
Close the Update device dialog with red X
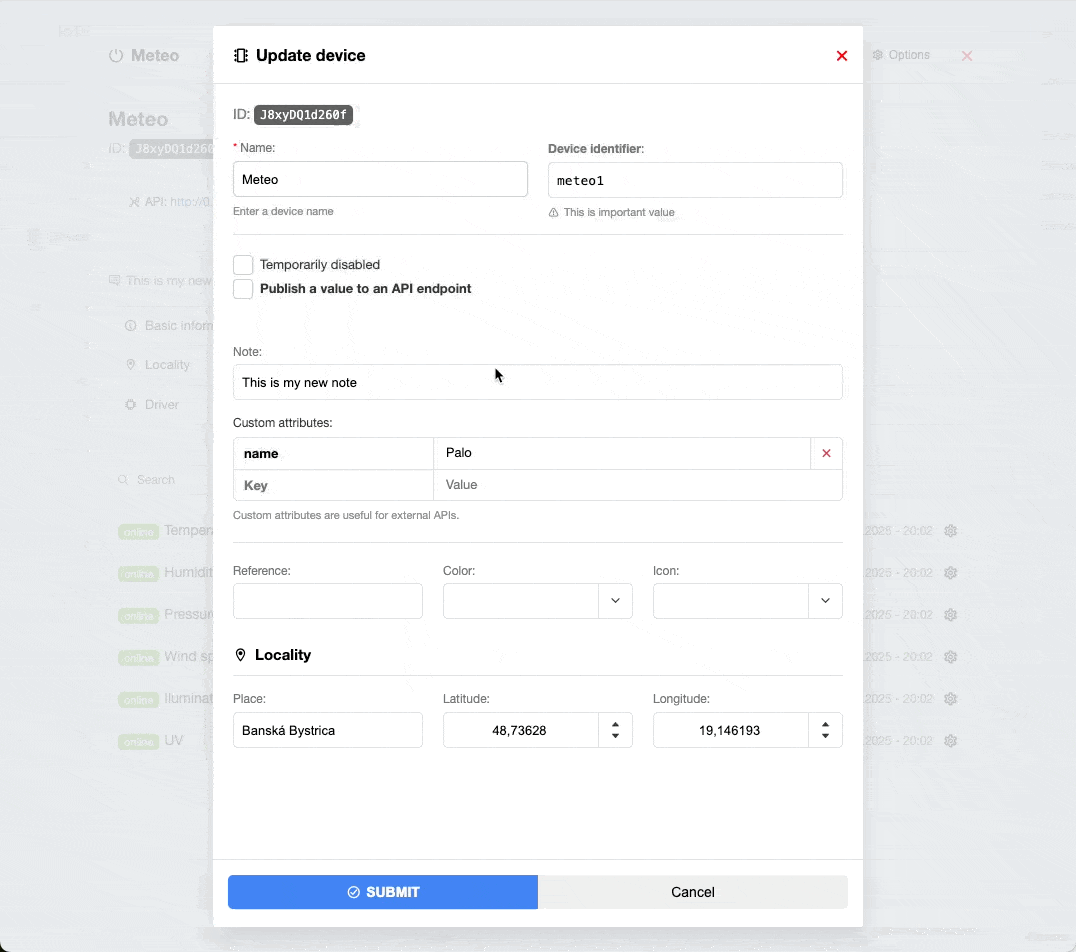click(x=842, y=56)
